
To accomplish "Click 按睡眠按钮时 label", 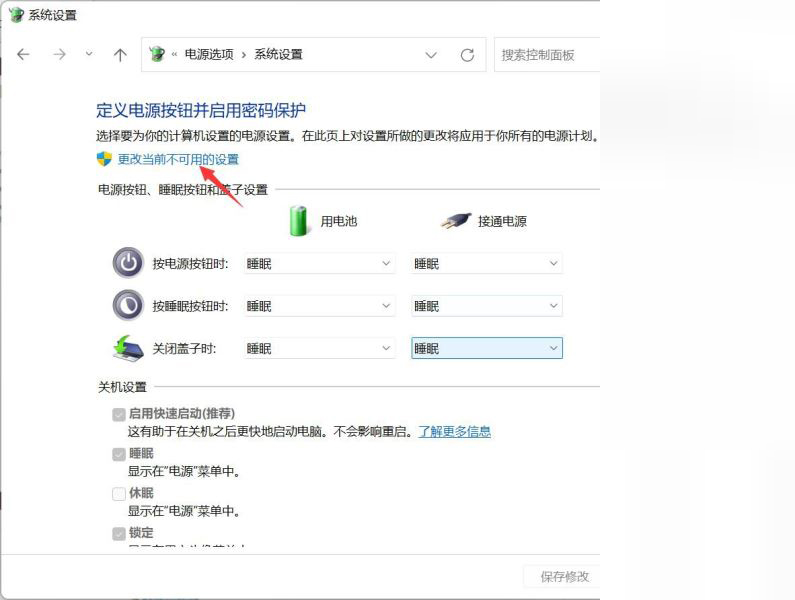I will [x=191, y=306].
